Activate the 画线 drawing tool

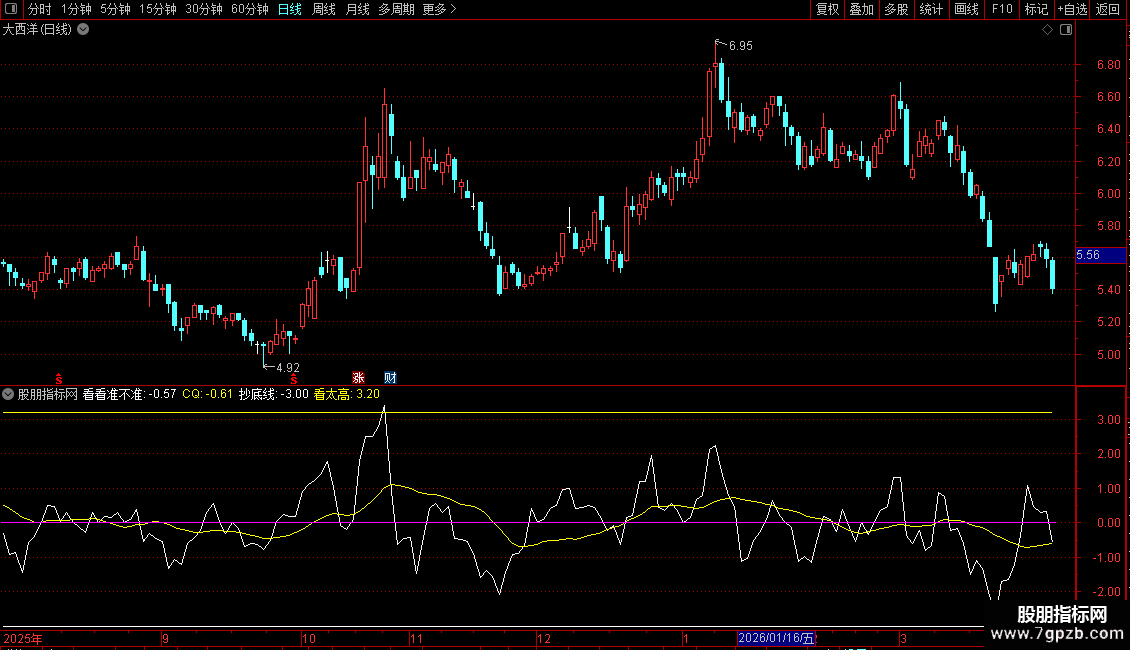(x=966, y=9)
